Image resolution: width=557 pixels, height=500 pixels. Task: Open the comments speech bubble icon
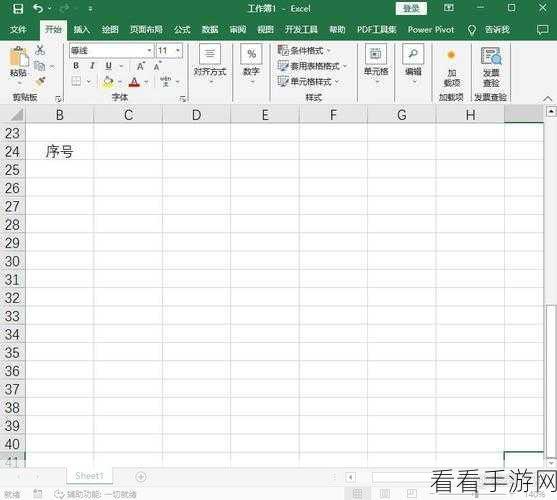pyautogui.click(x=542, y=30)
